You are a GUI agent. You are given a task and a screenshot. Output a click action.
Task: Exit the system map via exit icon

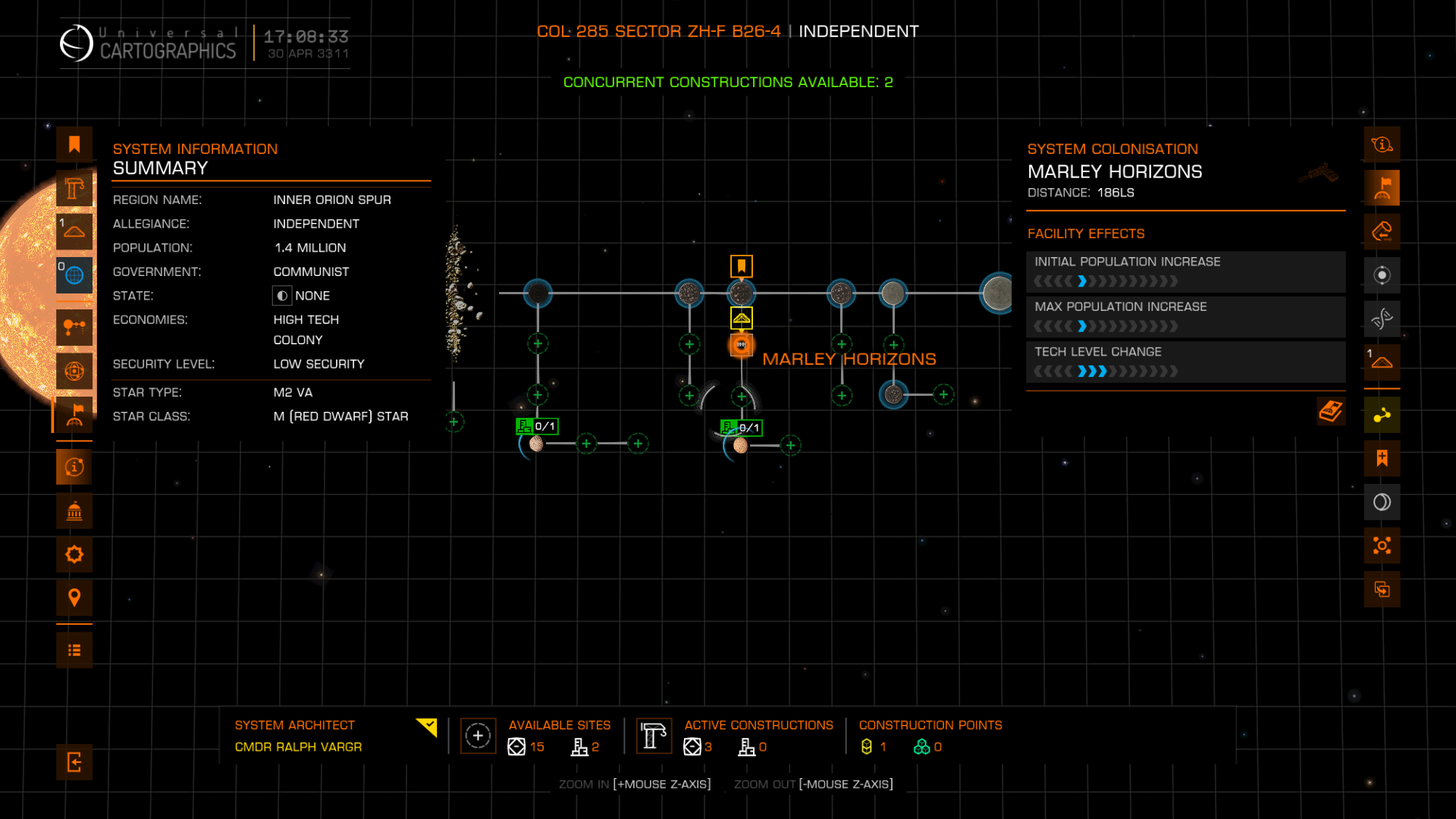tap(74, 762)
